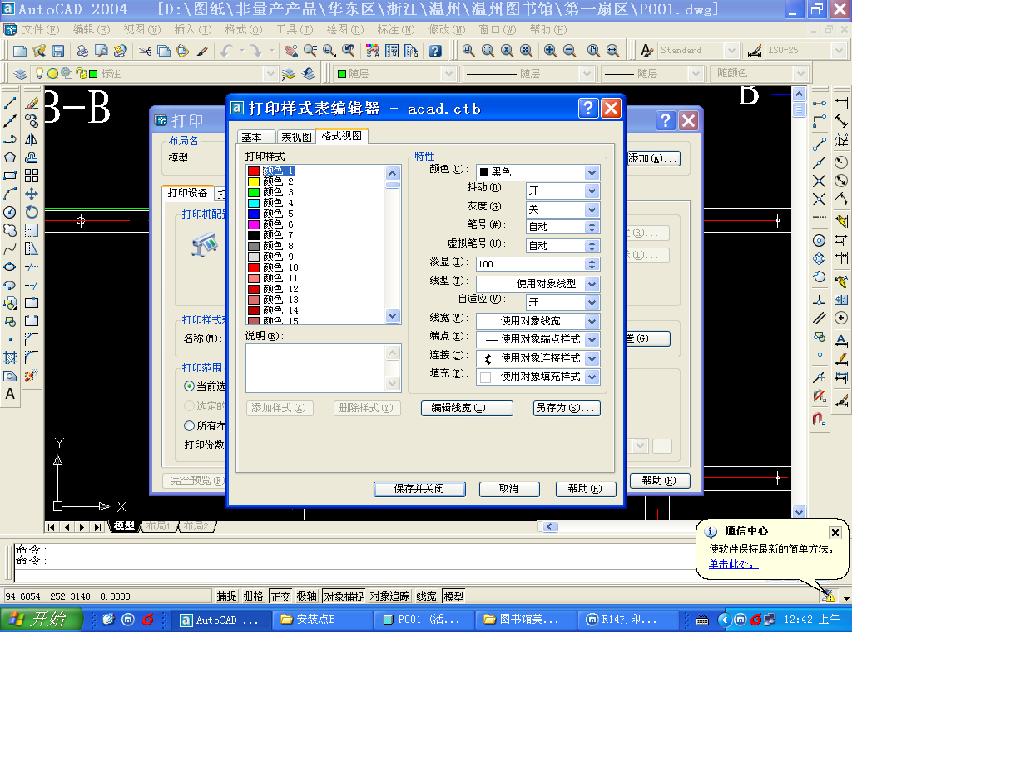Screen dimensions: 1024x768
Task: Click the 保存并关闭 button
Action: click(419, 488)
